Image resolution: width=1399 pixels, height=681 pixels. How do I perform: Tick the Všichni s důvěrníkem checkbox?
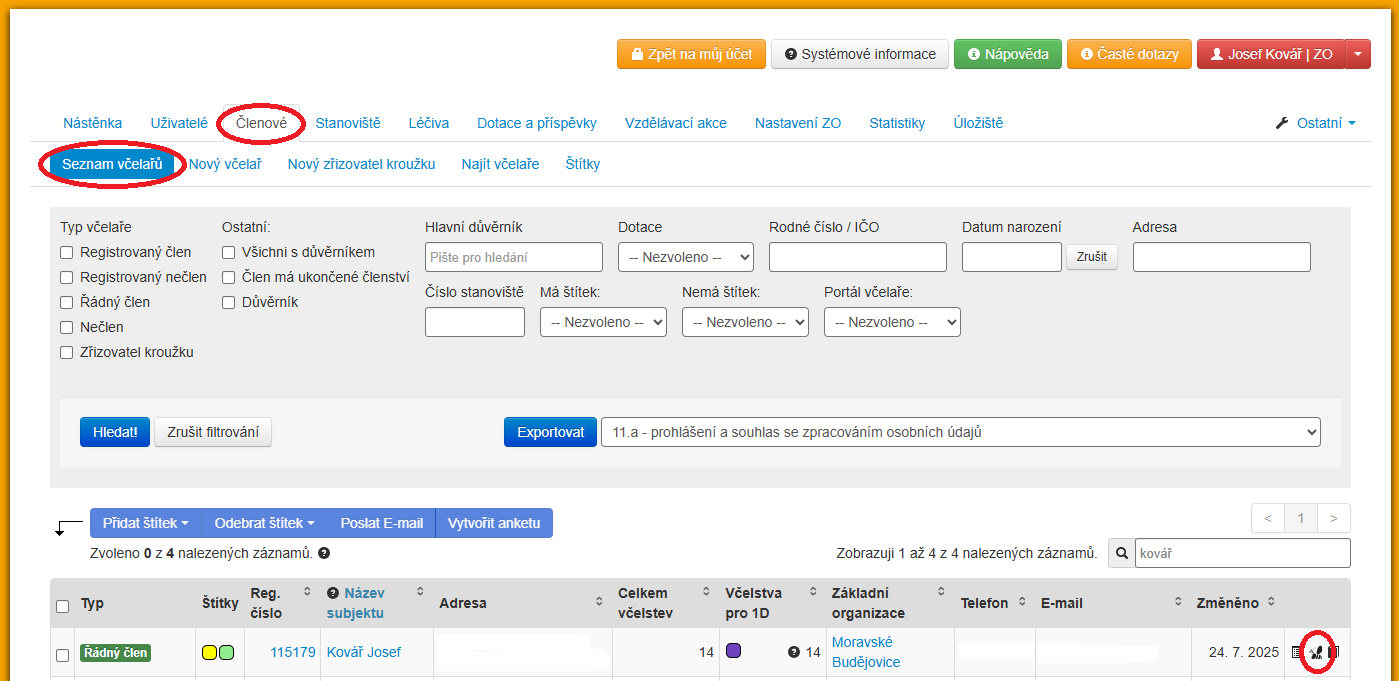coord(229,252)
